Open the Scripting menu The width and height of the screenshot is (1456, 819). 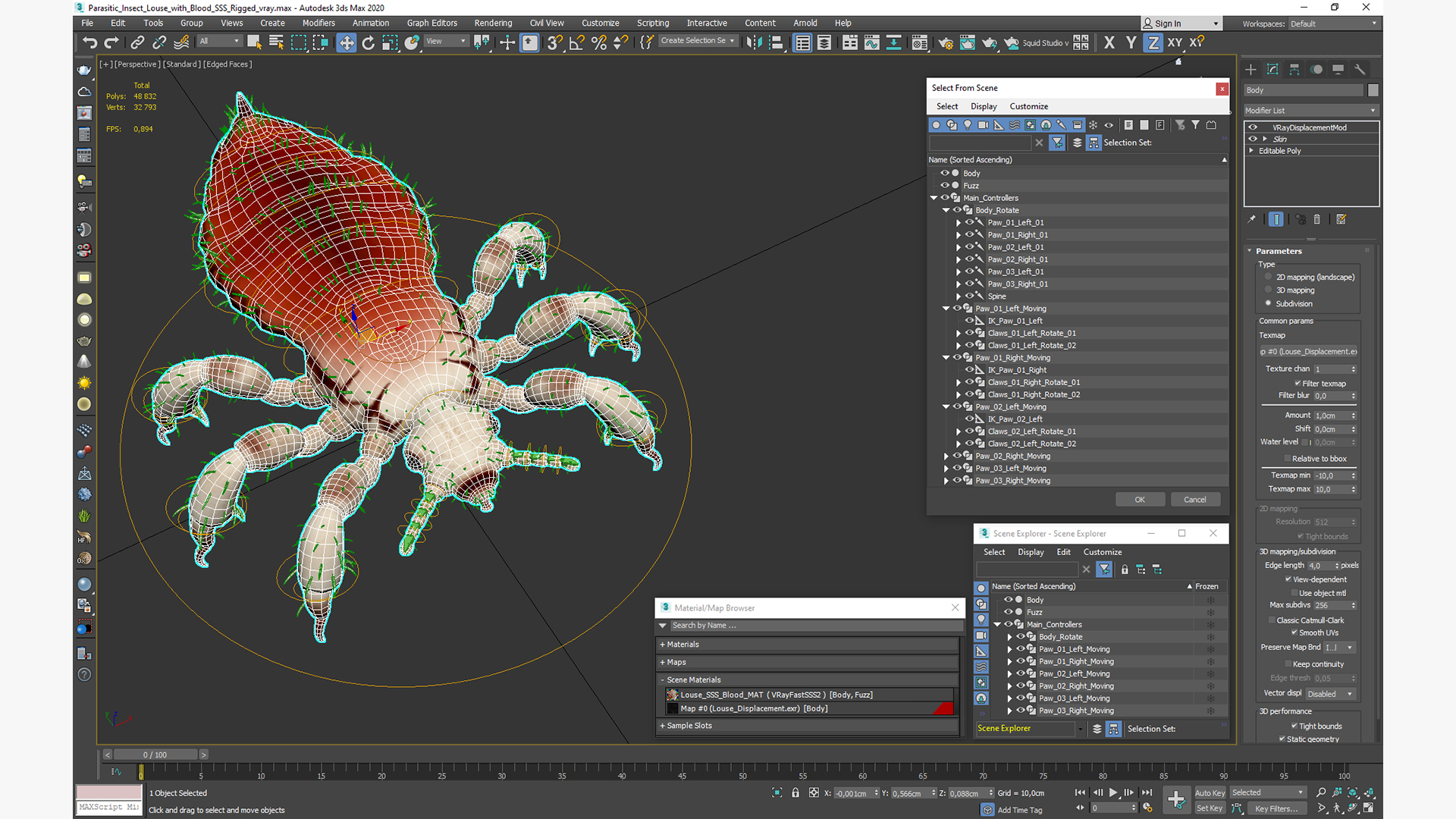[x=653, y=24]
